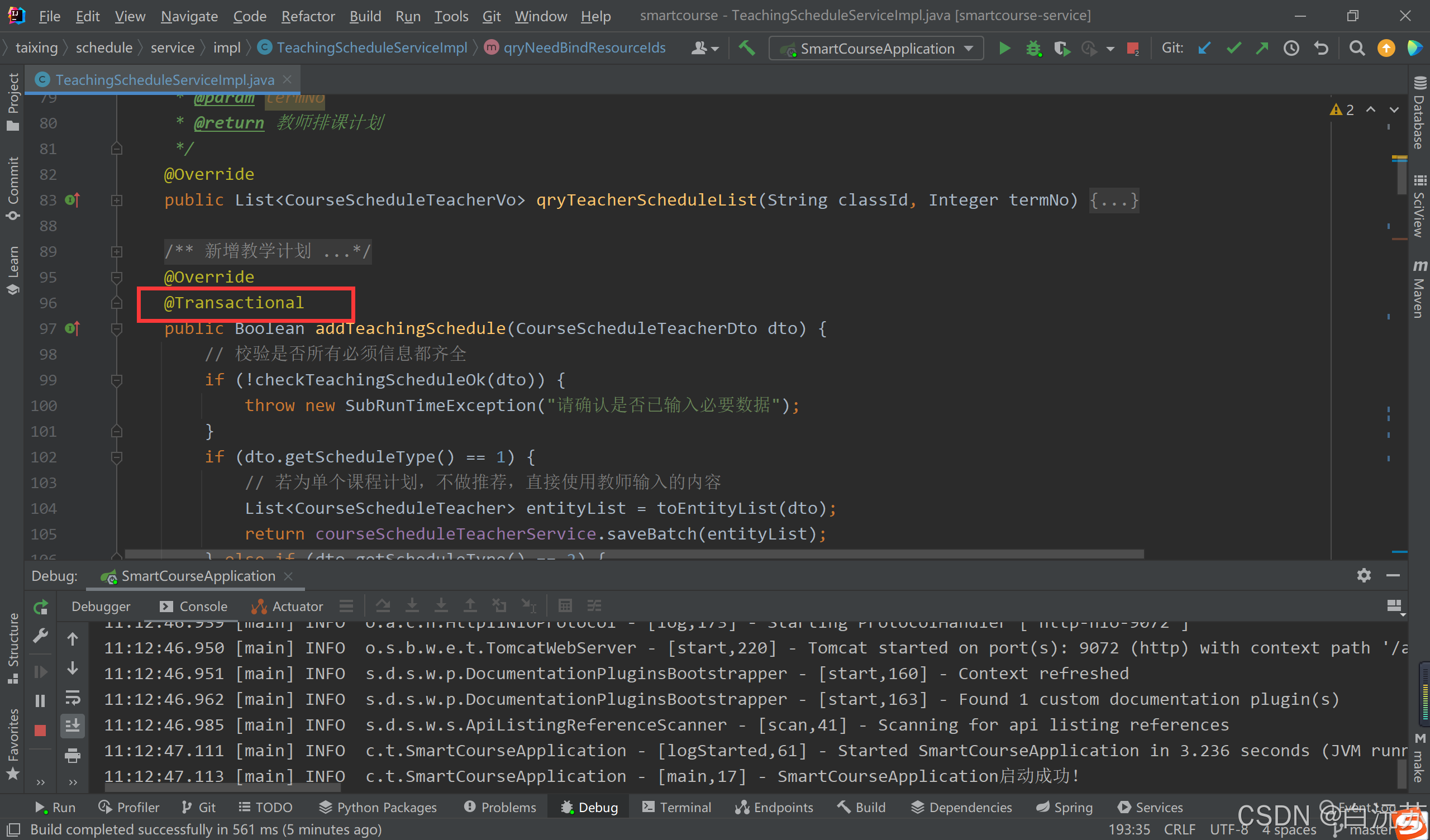Click the Rerun SmartCourseApplication icon in Debug panel
The height and width of the screenshot is (840, 1430).
pyautogui.click(x=40, y=607)
